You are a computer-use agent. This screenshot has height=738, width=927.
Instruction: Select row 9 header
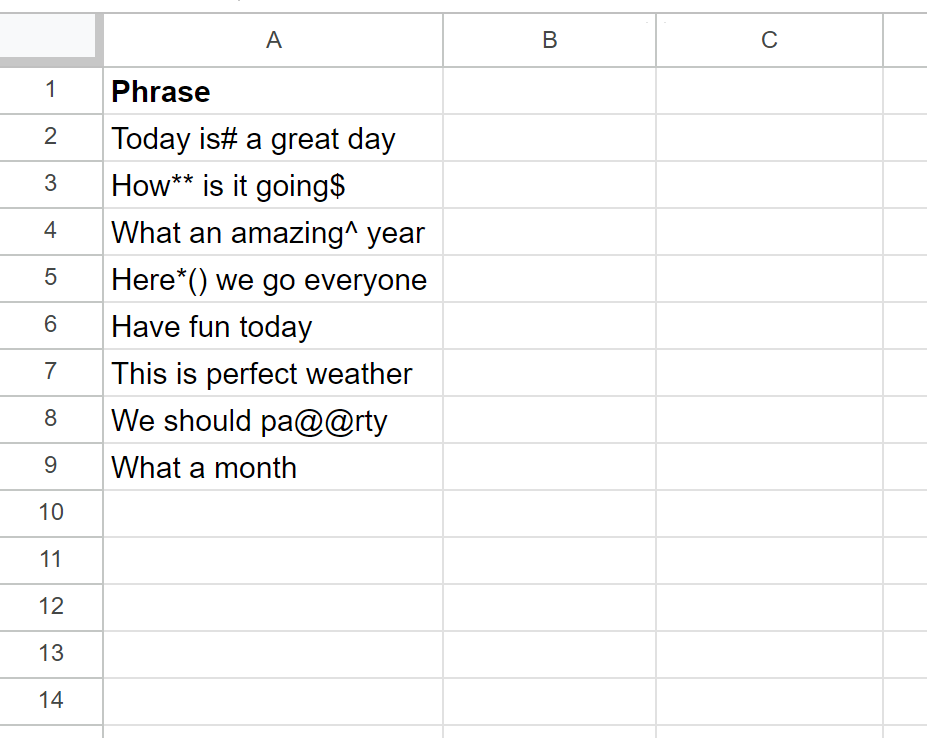51,466
